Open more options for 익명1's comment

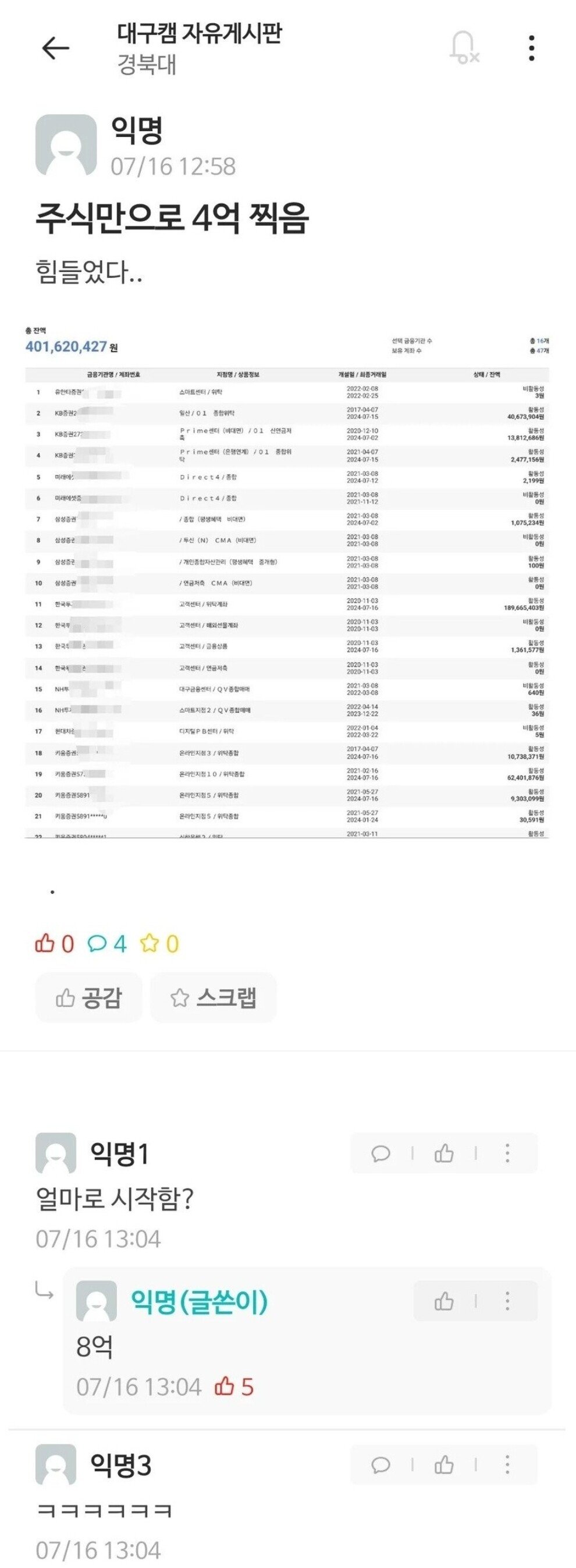click(x=507, y=1153)
